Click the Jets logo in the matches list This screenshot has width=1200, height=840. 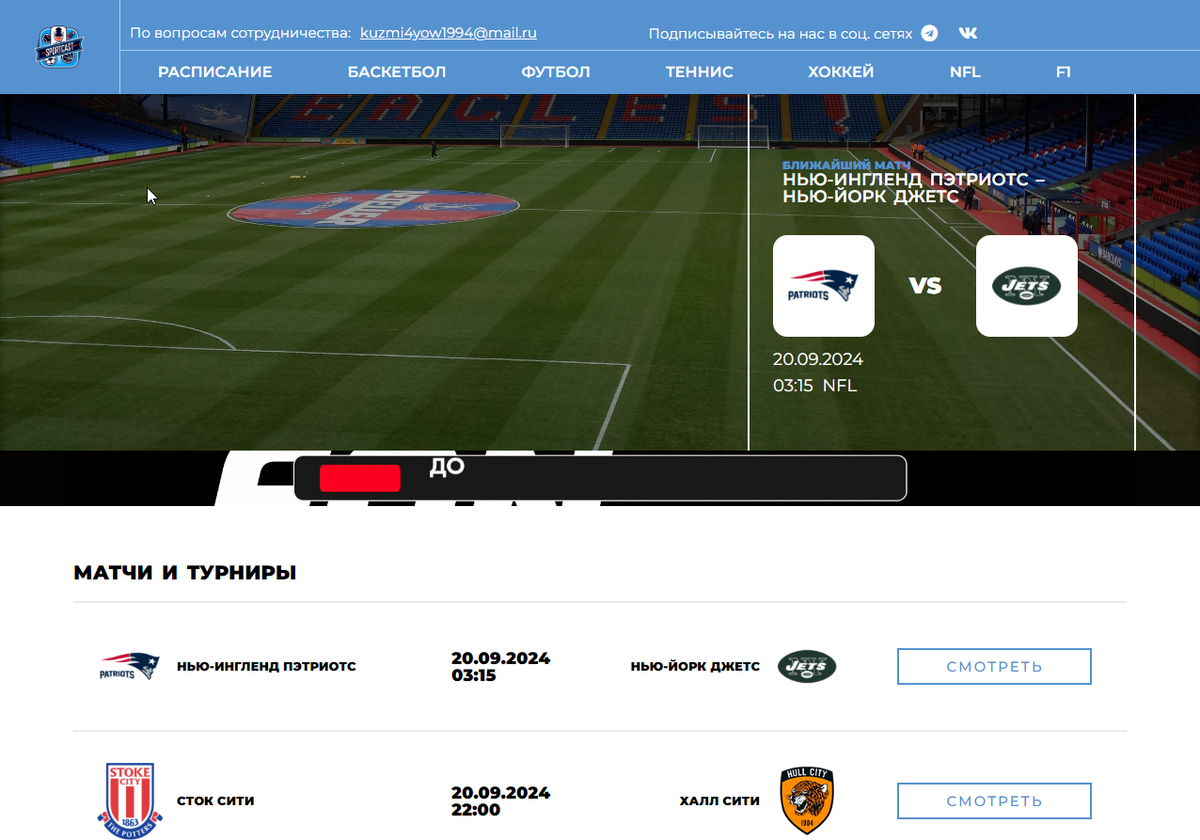(x=807, y=666)
